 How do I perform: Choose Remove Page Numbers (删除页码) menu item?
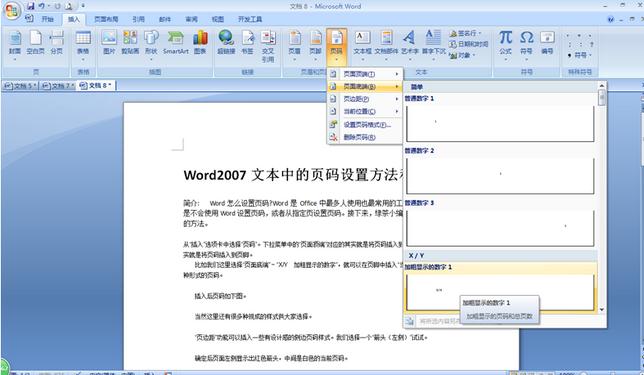(364, 137)
